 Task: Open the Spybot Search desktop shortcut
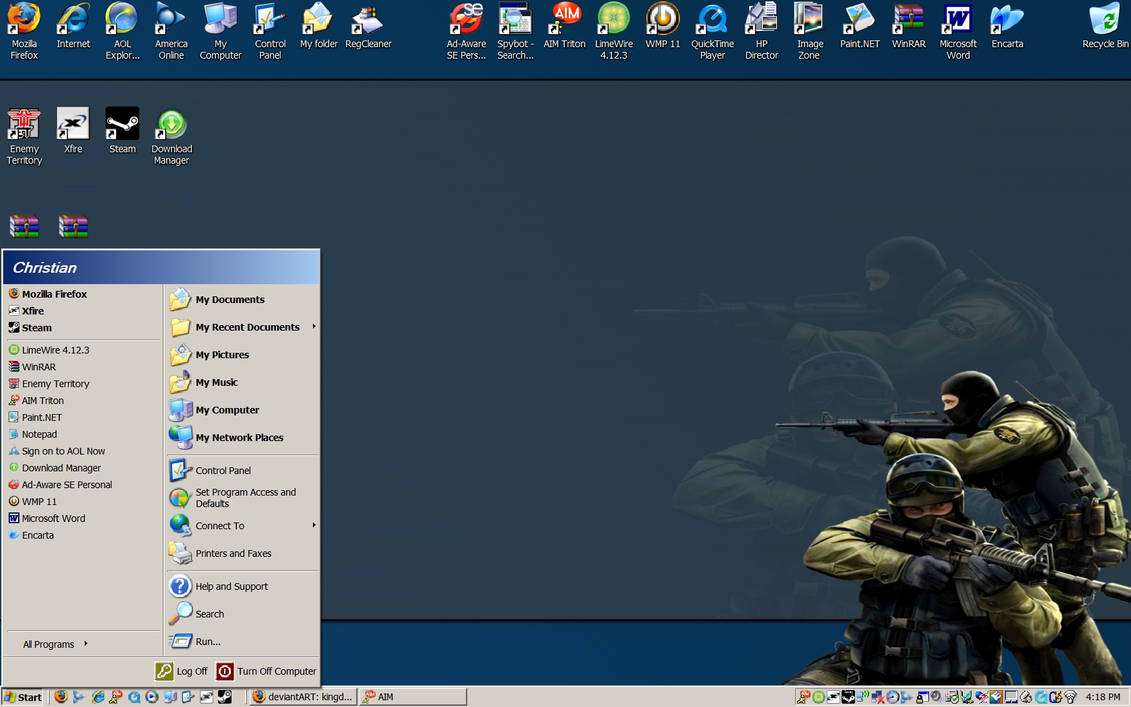515,31
